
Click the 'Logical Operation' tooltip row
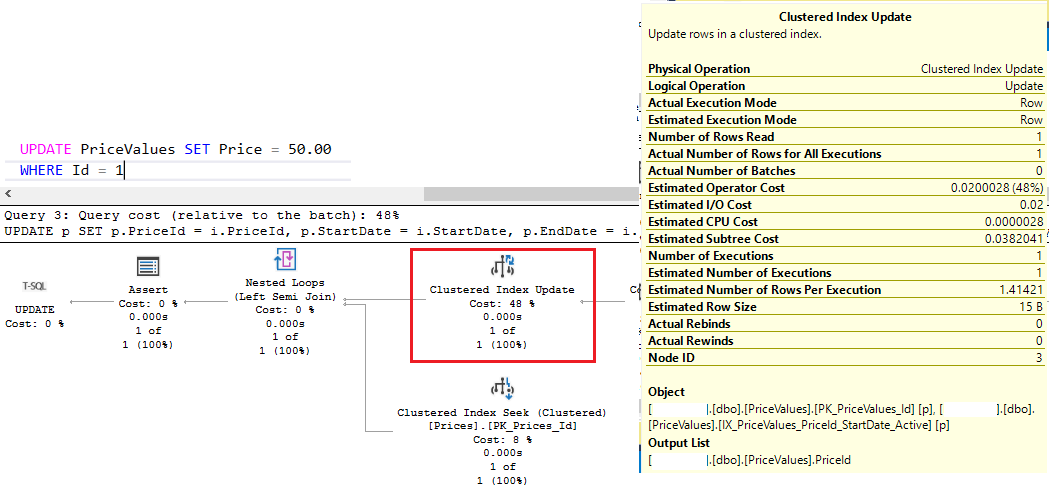pos(845,86)
